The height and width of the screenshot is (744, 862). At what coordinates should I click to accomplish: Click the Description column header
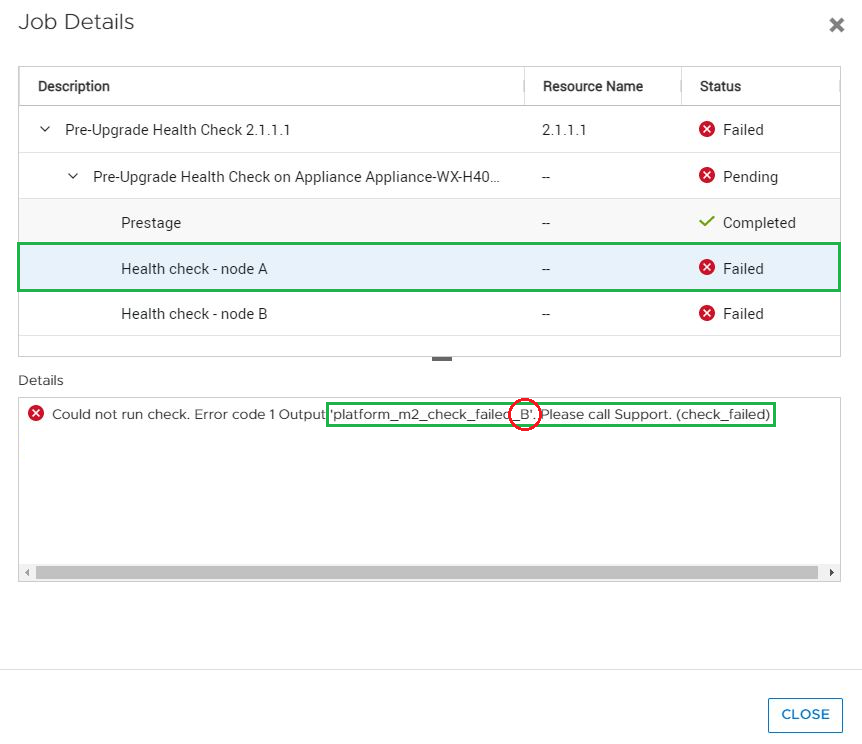pyautogui.click(x=74, y=86)
